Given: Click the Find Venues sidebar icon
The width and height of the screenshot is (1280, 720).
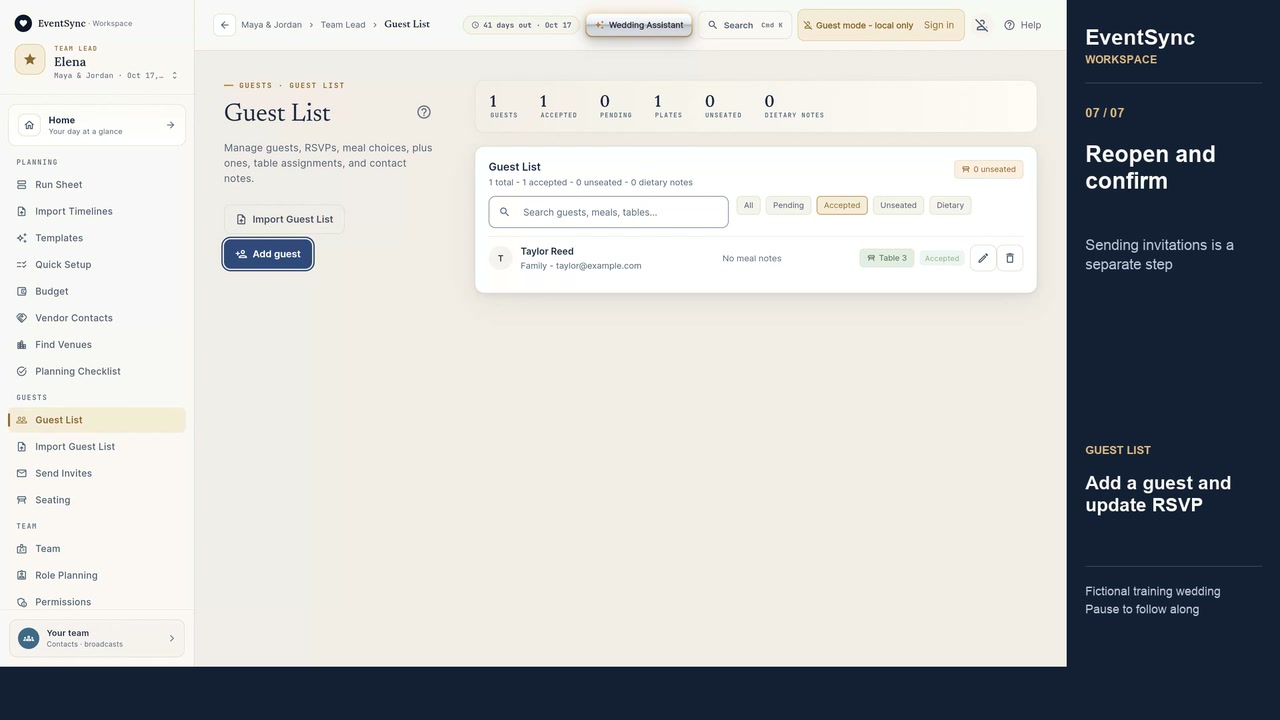Looking at the screenshot, I should [x=22, y=345].
